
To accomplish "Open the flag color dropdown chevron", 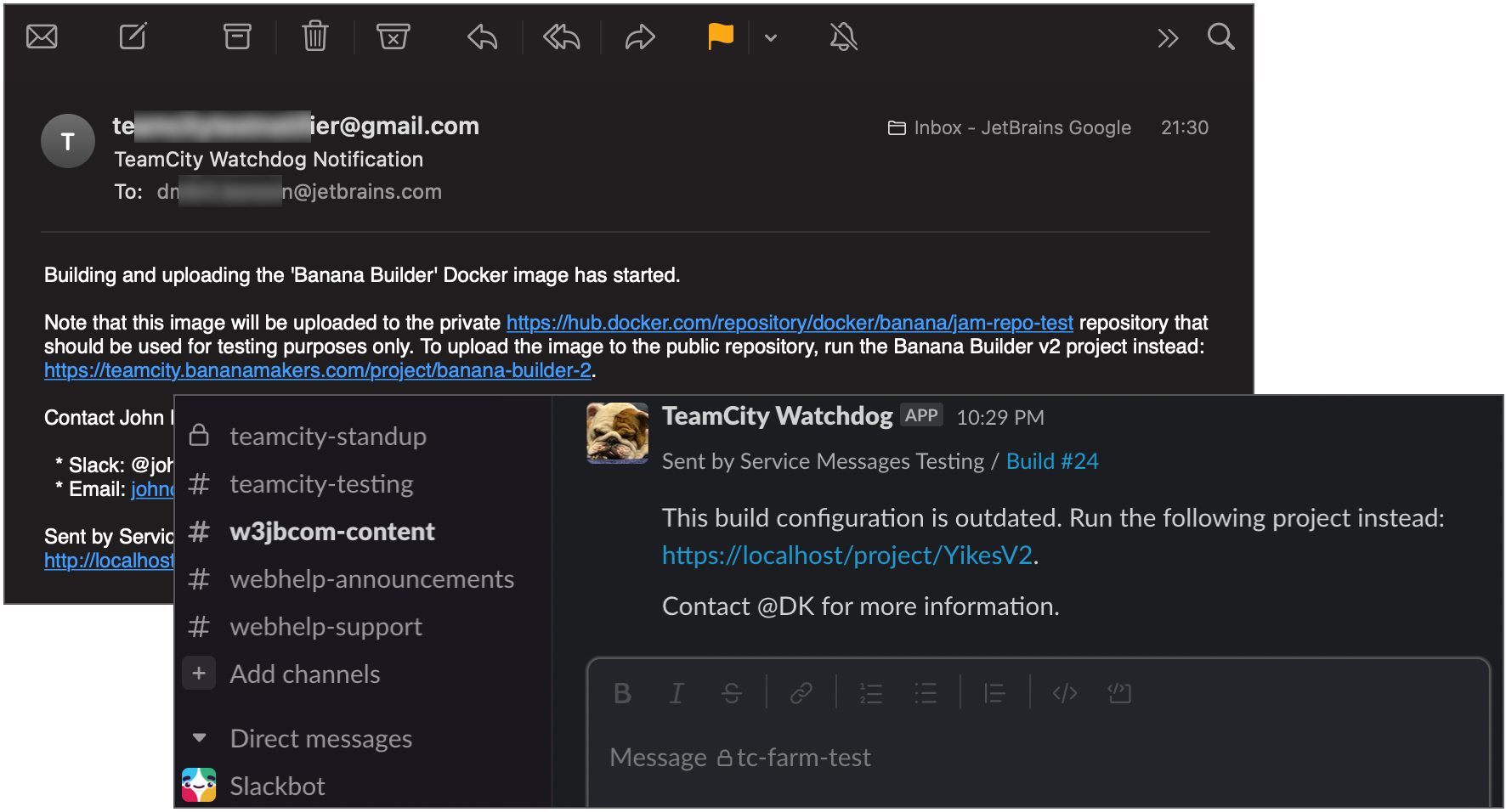I will point(770,37).
